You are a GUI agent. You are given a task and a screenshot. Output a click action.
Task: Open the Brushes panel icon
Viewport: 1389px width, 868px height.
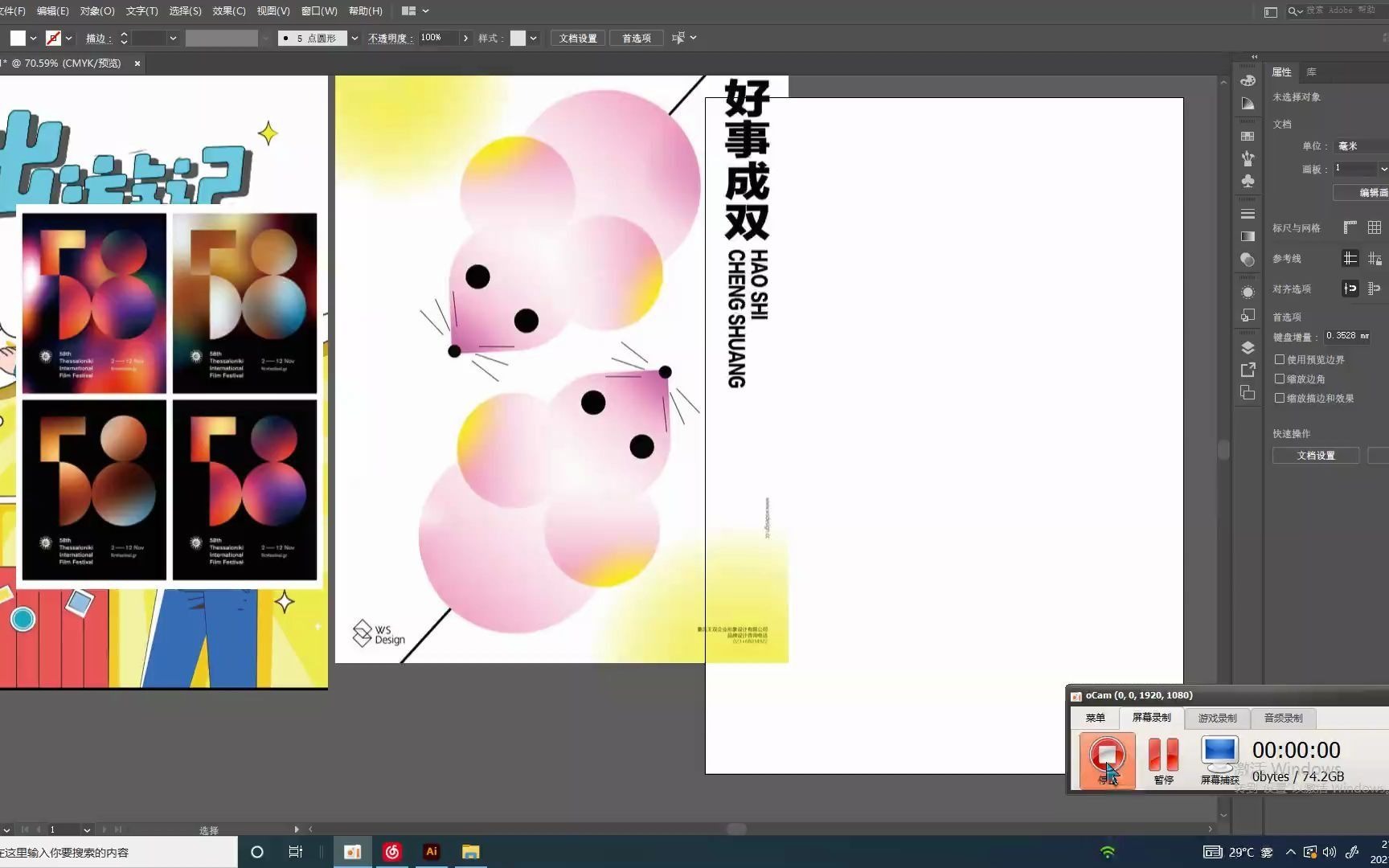1248,158
